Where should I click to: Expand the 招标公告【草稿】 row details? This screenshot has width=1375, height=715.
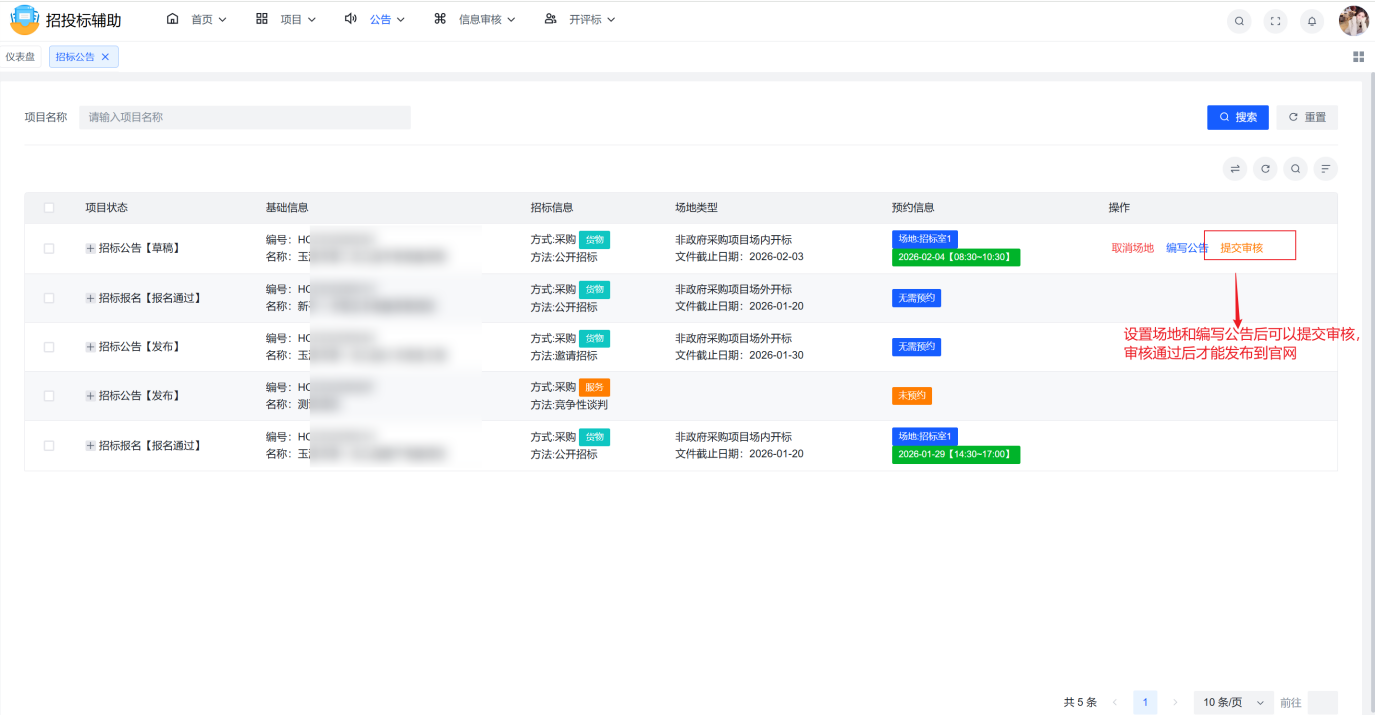coord(90,248)
